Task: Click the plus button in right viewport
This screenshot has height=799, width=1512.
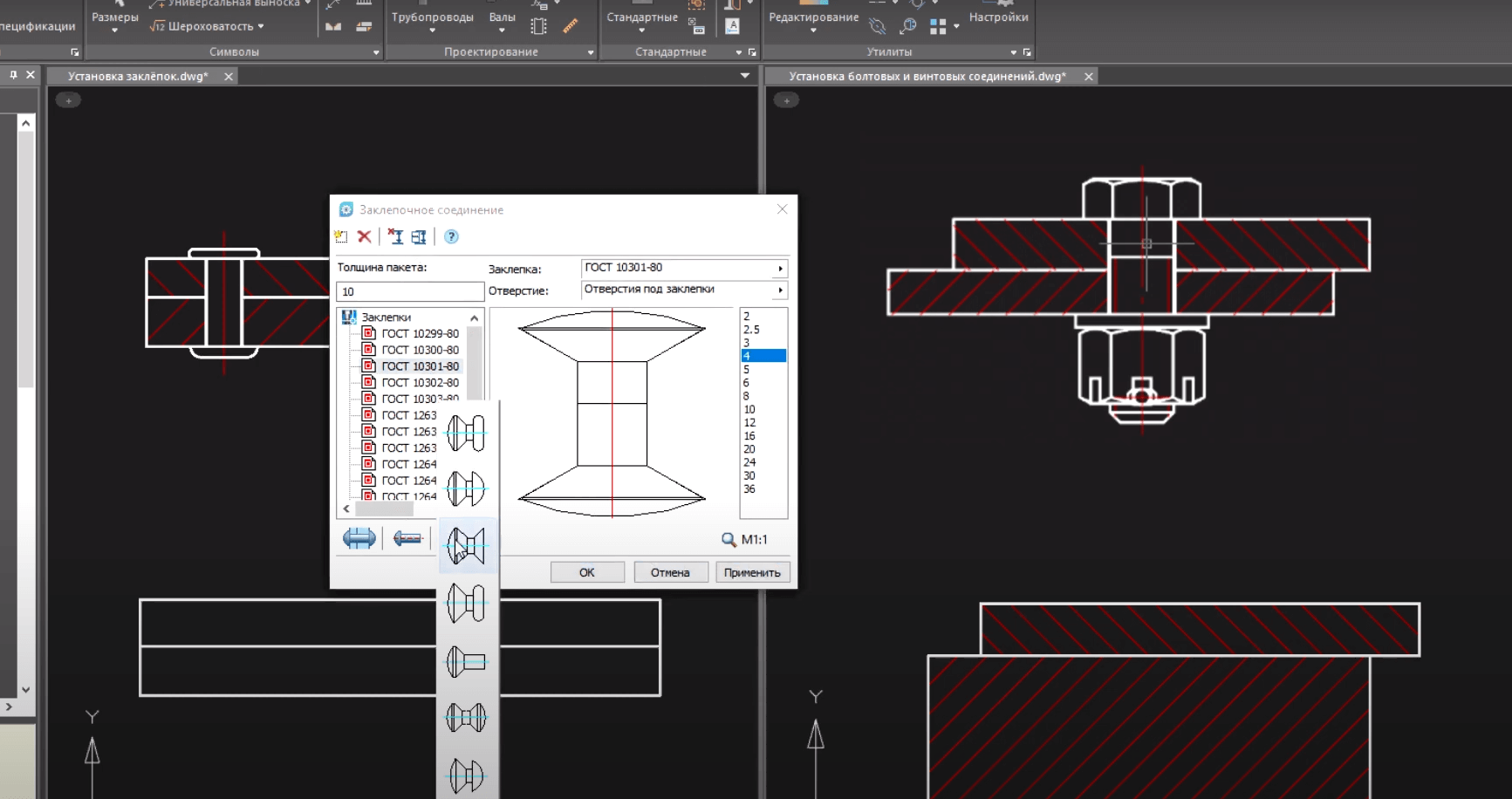Action: click(x=786, y=100)
